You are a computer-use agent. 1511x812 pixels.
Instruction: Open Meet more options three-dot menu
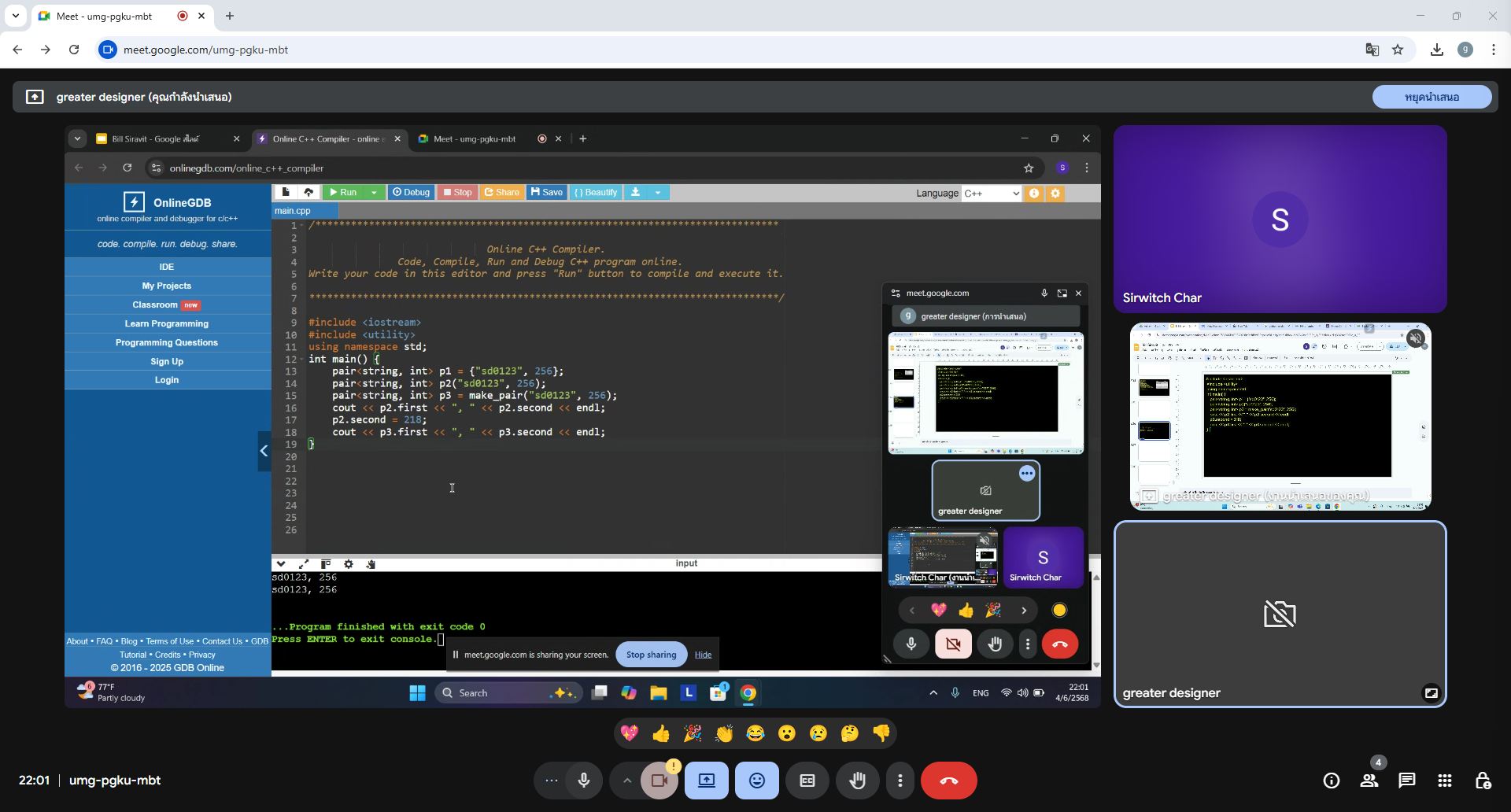[x=900, y=781]
